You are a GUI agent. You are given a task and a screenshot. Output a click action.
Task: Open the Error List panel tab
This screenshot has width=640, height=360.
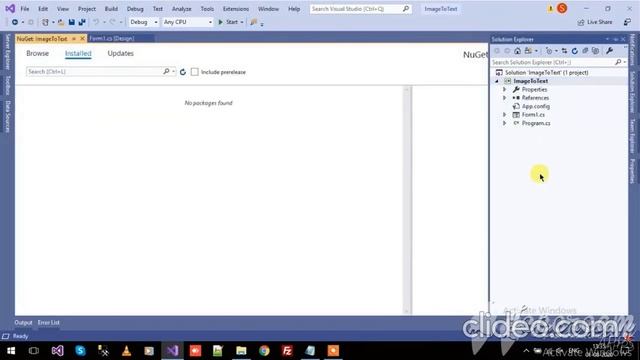point(49,322)
